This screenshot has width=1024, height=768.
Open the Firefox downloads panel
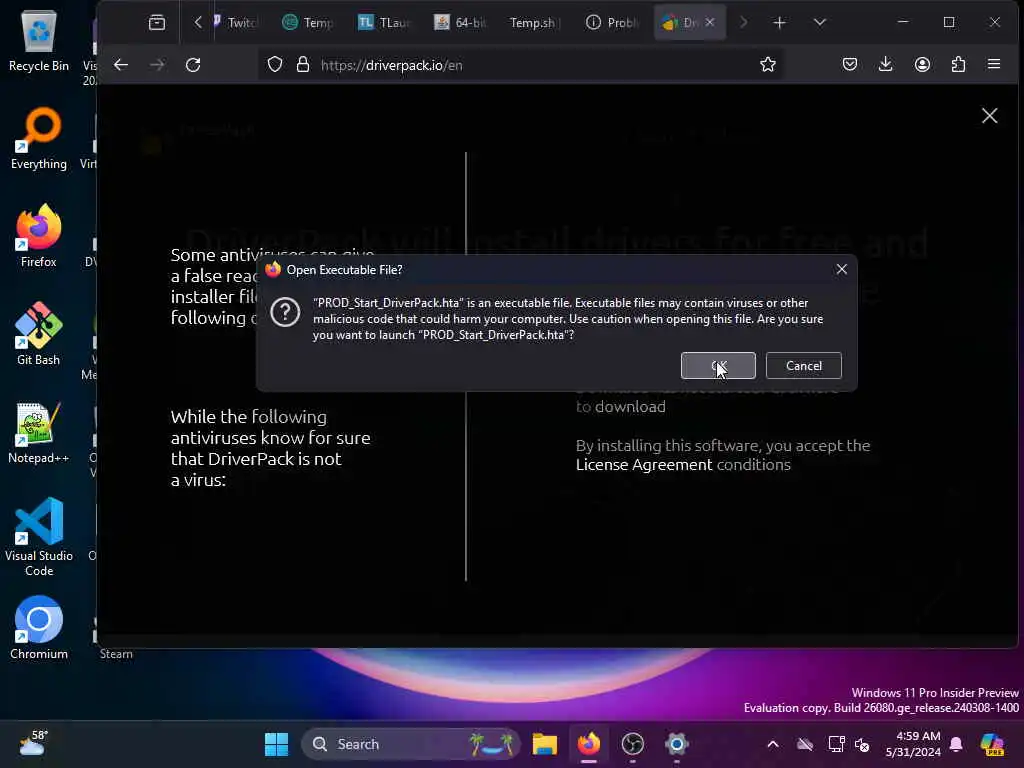[886, 65]
